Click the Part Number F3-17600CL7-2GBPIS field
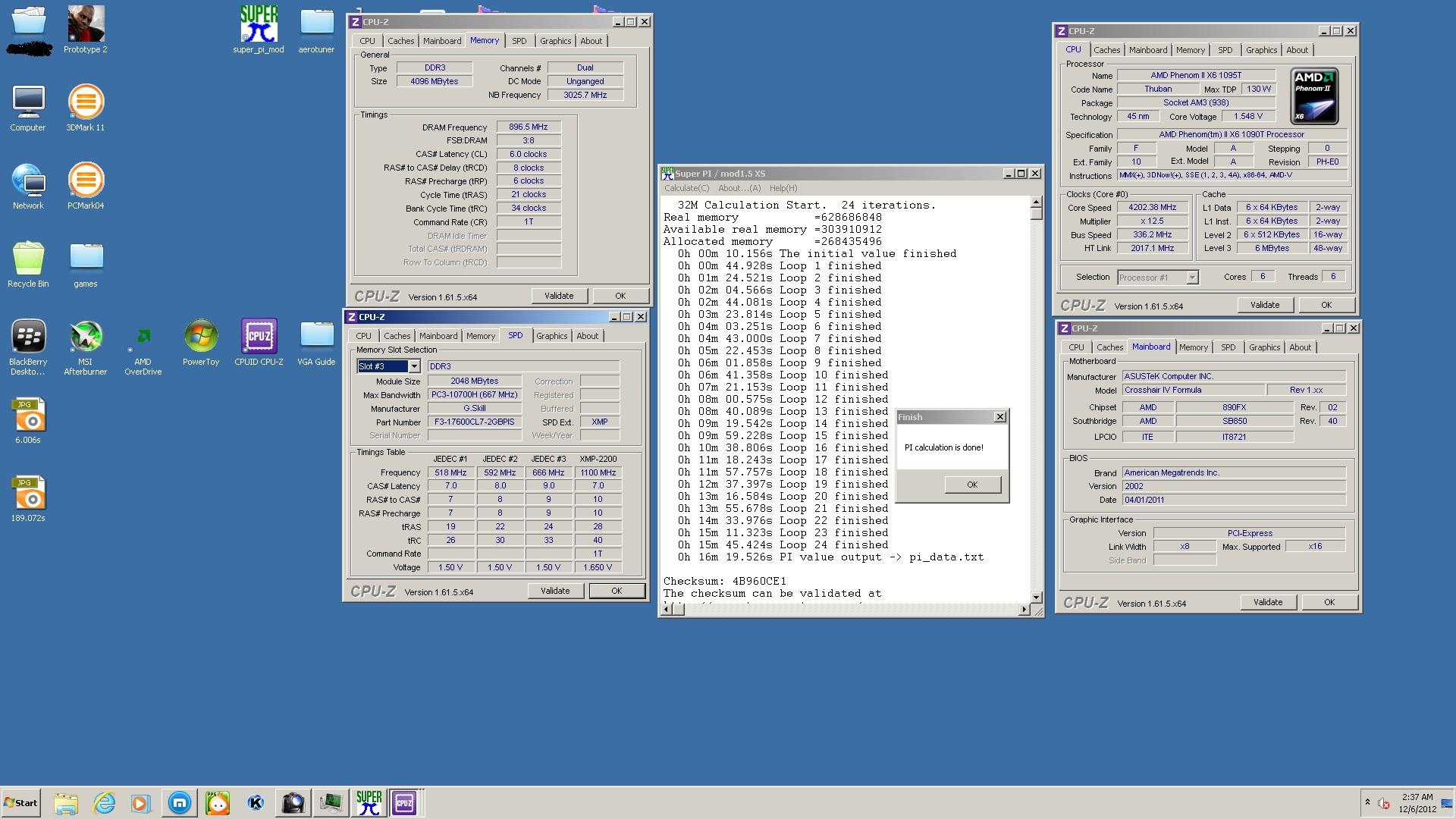Image resolution: width=1456 pixels, height=819 pixels. [475, 422]
